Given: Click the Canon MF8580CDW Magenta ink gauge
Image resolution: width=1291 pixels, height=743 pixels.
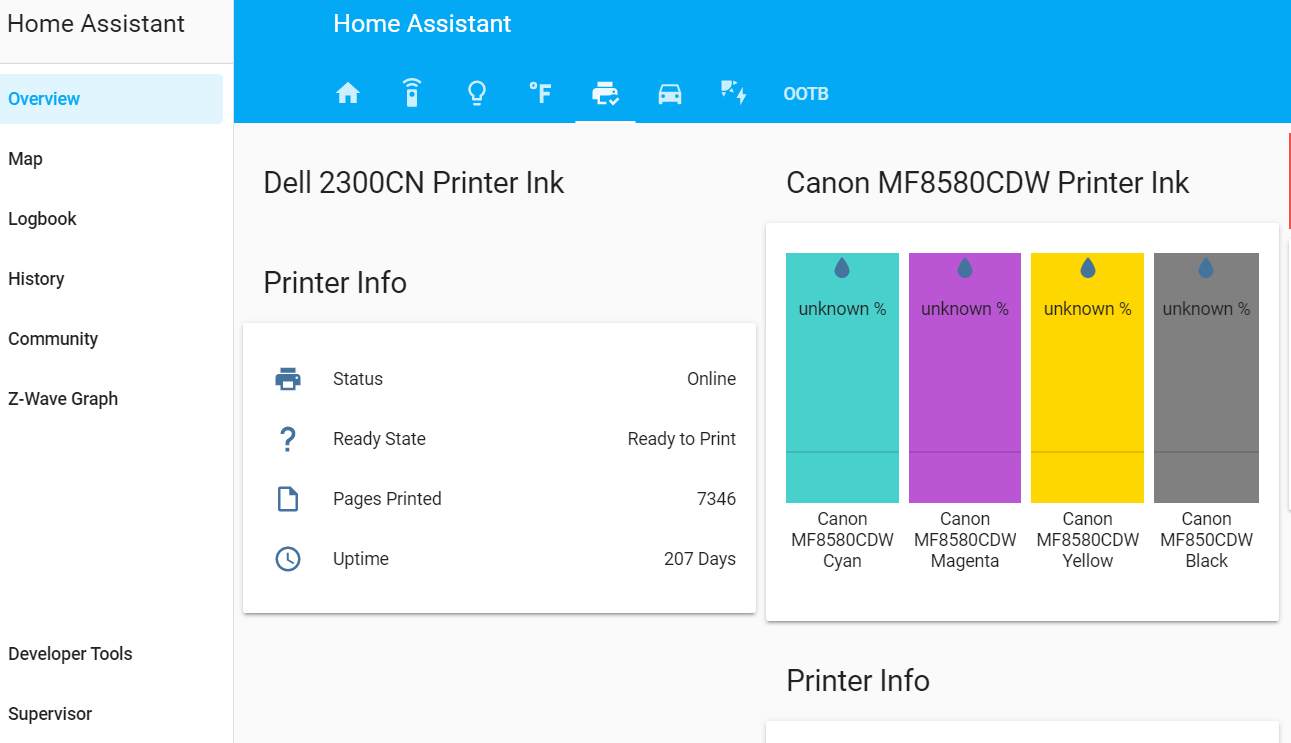Looking at the screenshot, I should [964, 377].
